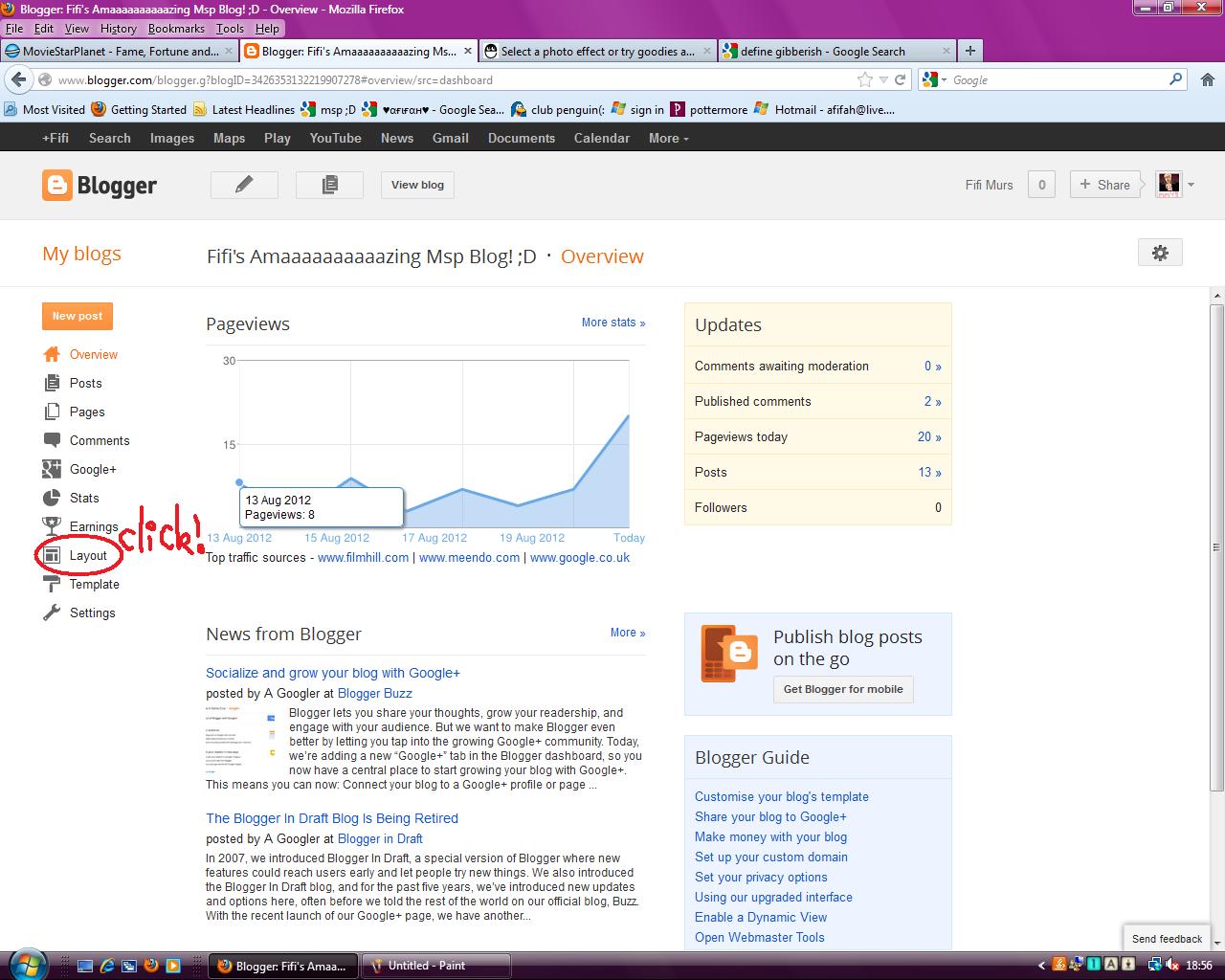
Task: Open Hotmail bookmark in bookmarks toolbar
Action: (825, 109)
